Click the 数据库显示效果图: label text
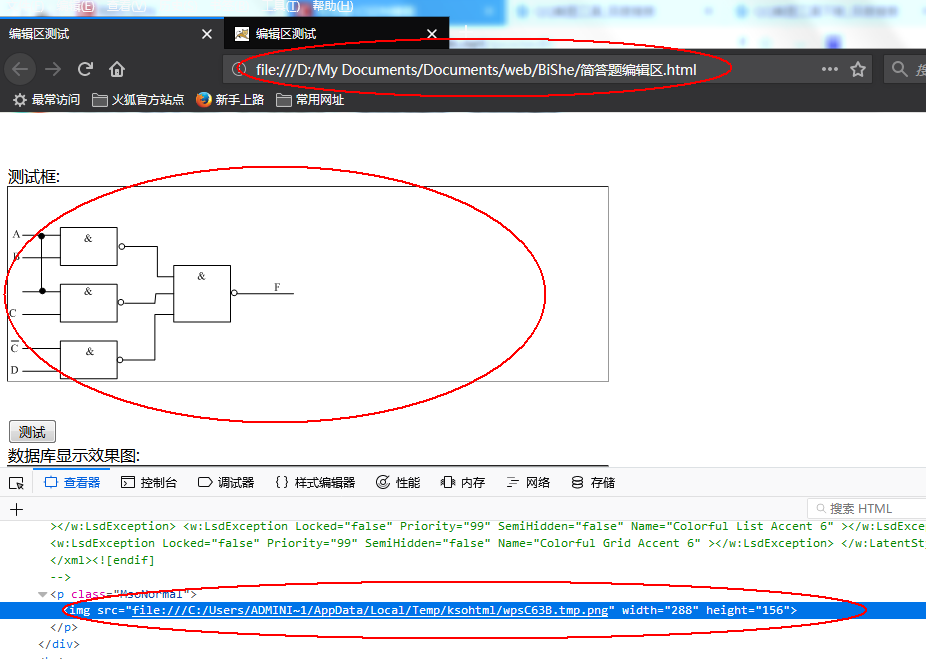The height and width of the screenshot is (659, 926). pos(74,455)
